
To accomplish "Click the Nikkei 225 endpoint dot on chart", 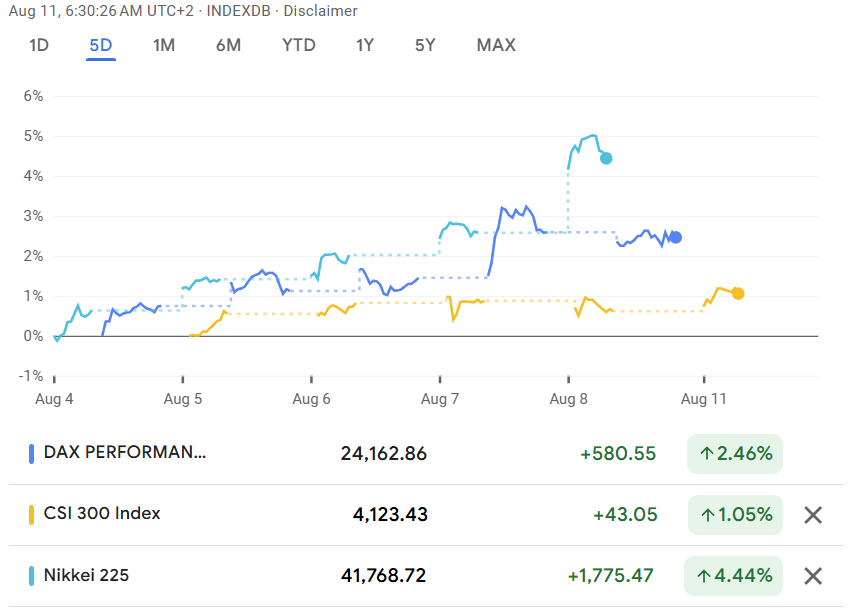I will [605, 158].
